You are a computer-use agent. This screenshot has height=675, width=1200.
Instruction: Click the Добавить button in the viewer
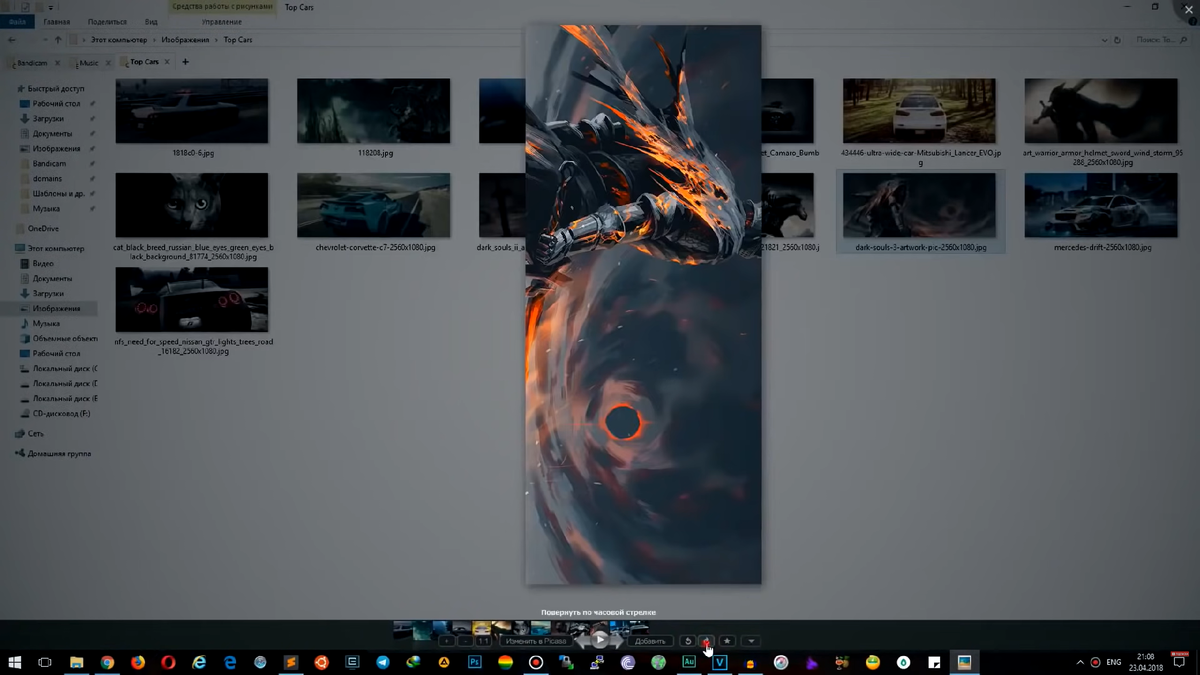pyautogui.click(x=650, y=641)
